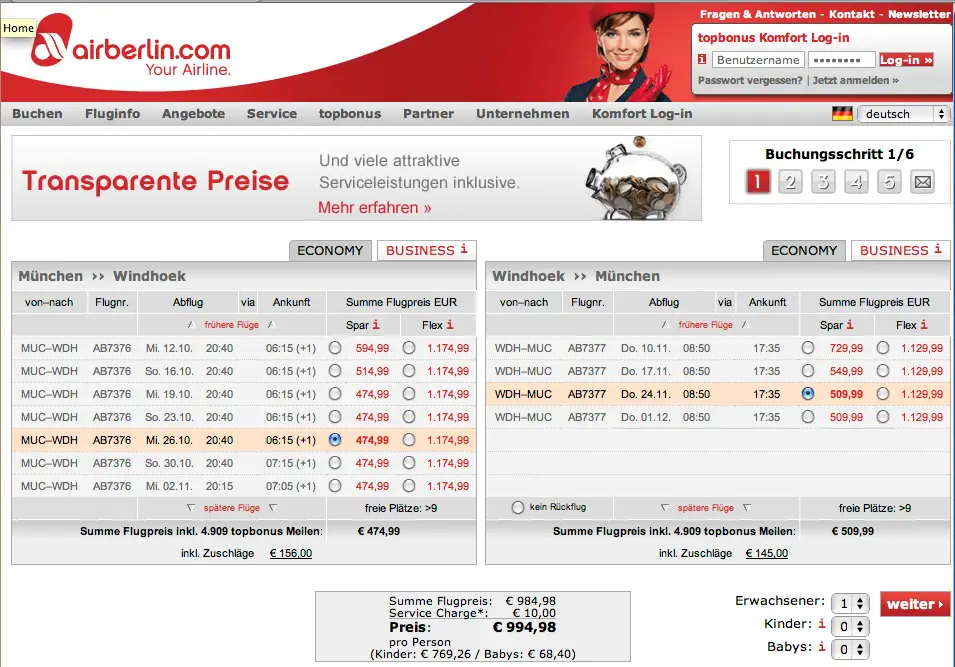Select Flex fare for Do. 01.12. return
The width and height of the screenshot is (955, 667).
pyautogui.click(x=883, y=417)
